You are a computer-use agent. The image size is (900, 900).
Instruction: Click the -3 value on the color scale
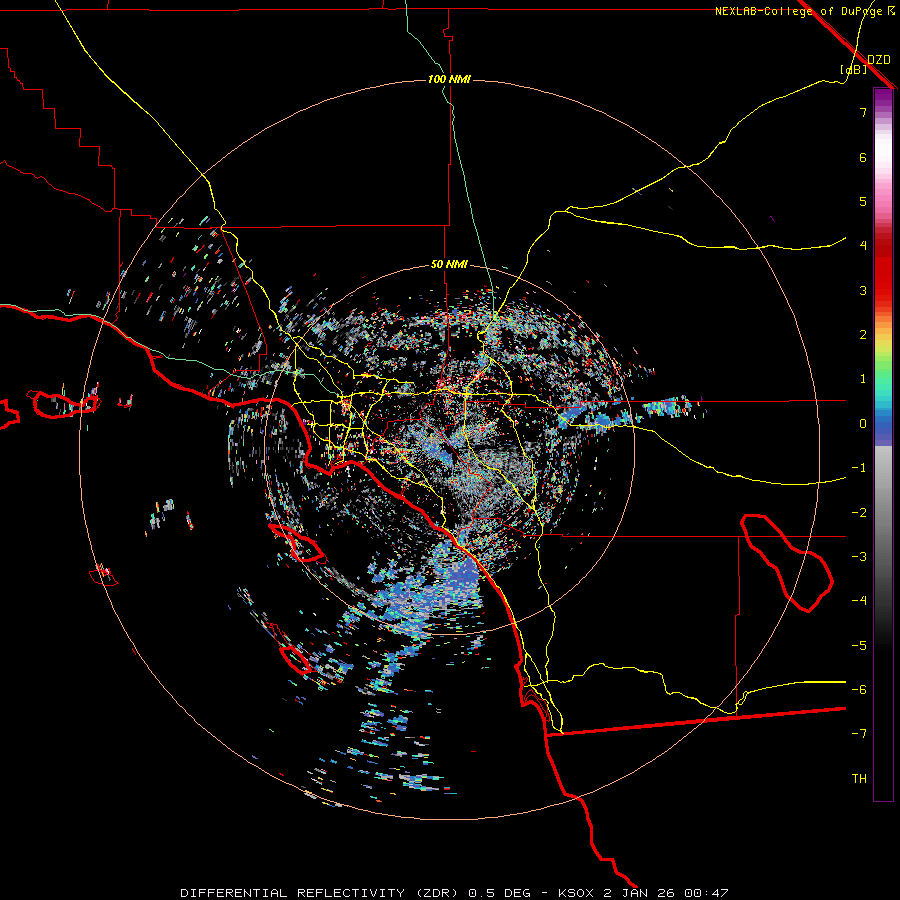click(x=859, y=557)
